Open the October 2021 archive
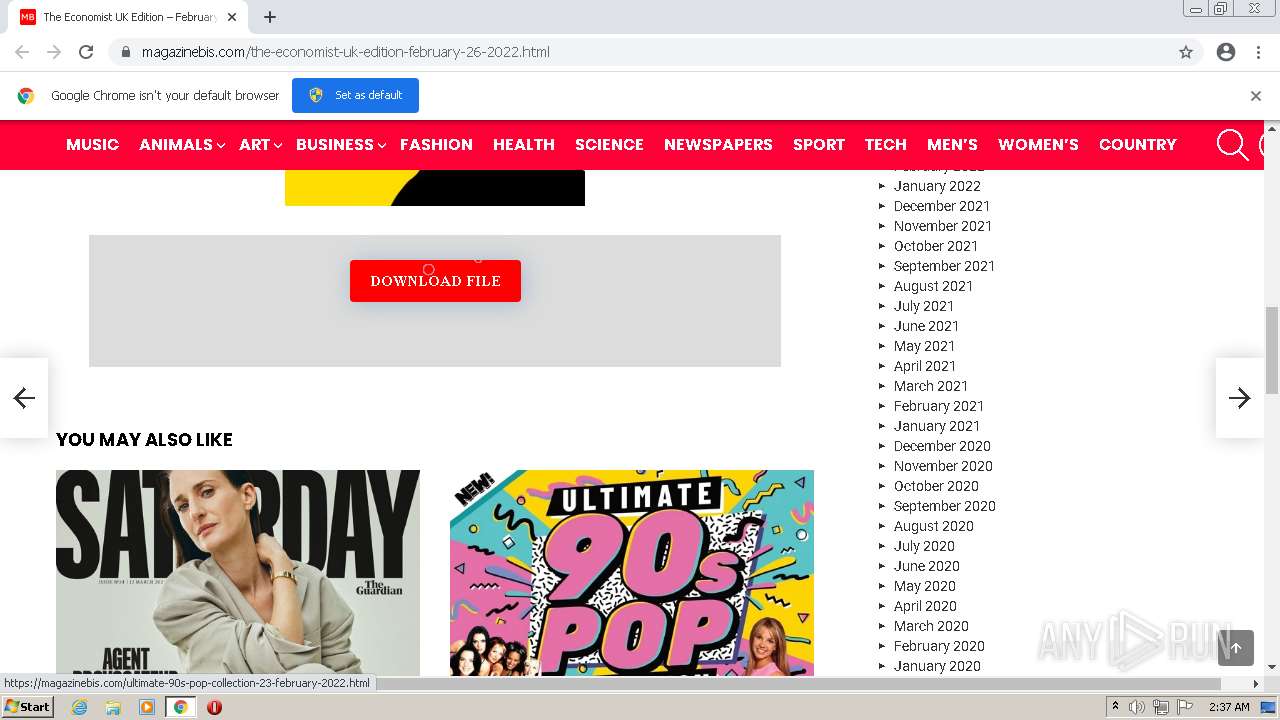The height and width of the screenshot is (720, 1280). 936,246
